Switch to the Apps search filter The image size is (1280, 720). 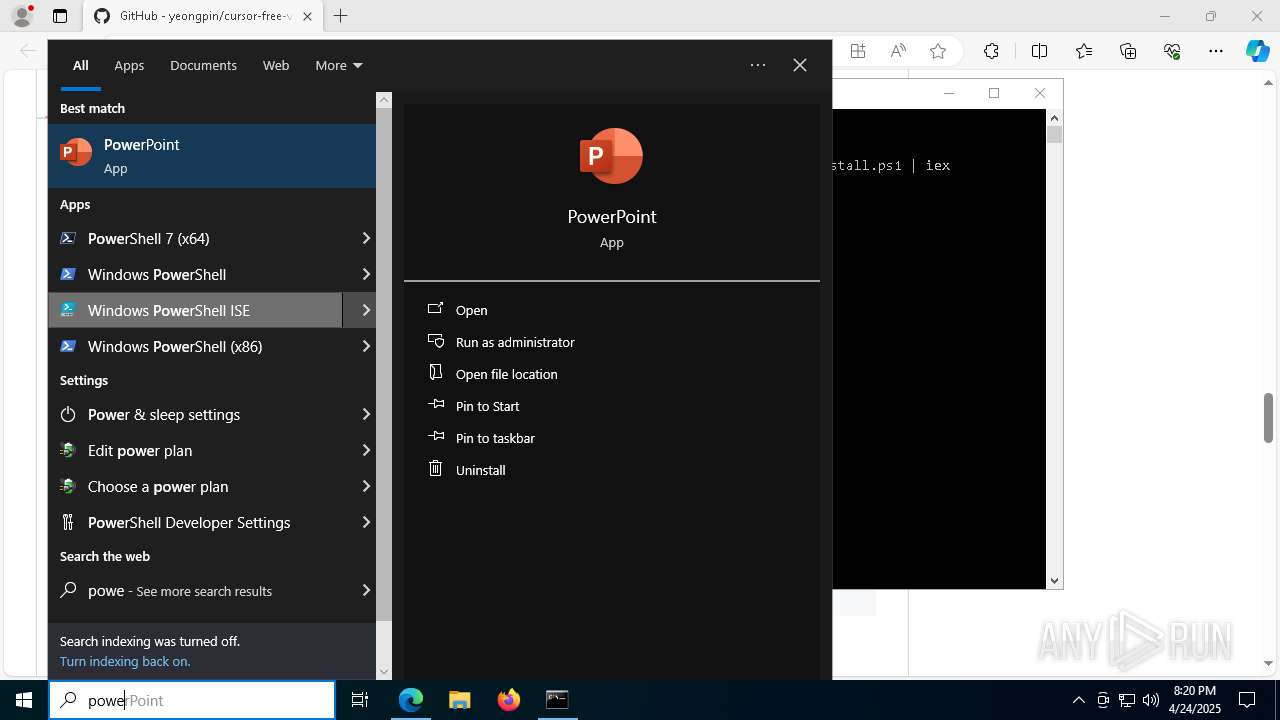(129, 65)
